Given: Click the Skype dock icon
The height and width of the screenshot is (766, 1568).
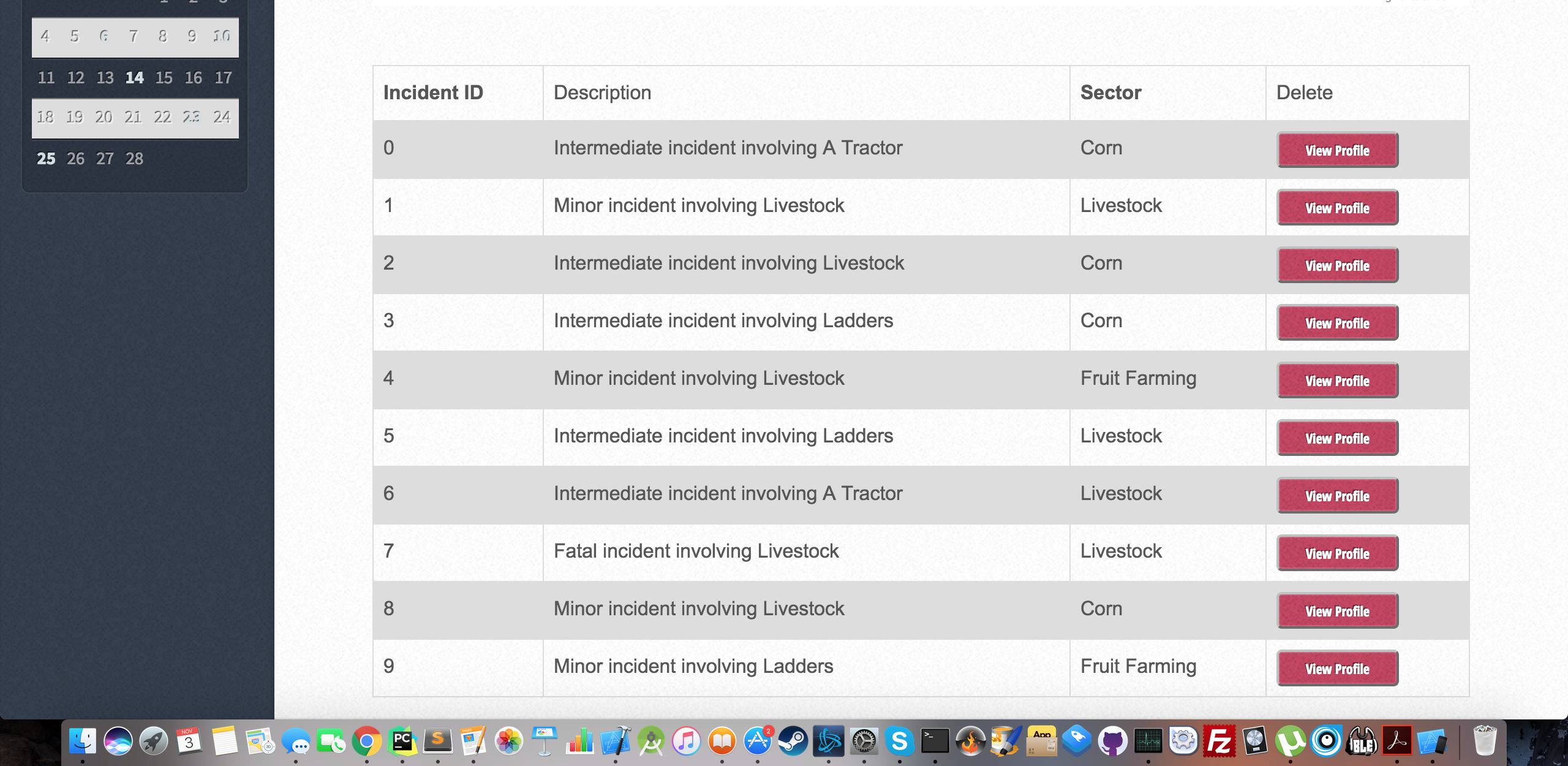Looking at the screenshot, I should (x=899, y=741).
